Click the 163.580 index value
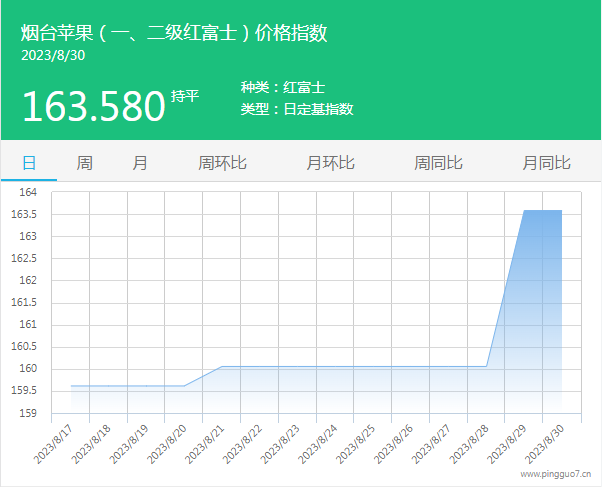602x487 pixels. pyautogui.click(x=93, y=106)
